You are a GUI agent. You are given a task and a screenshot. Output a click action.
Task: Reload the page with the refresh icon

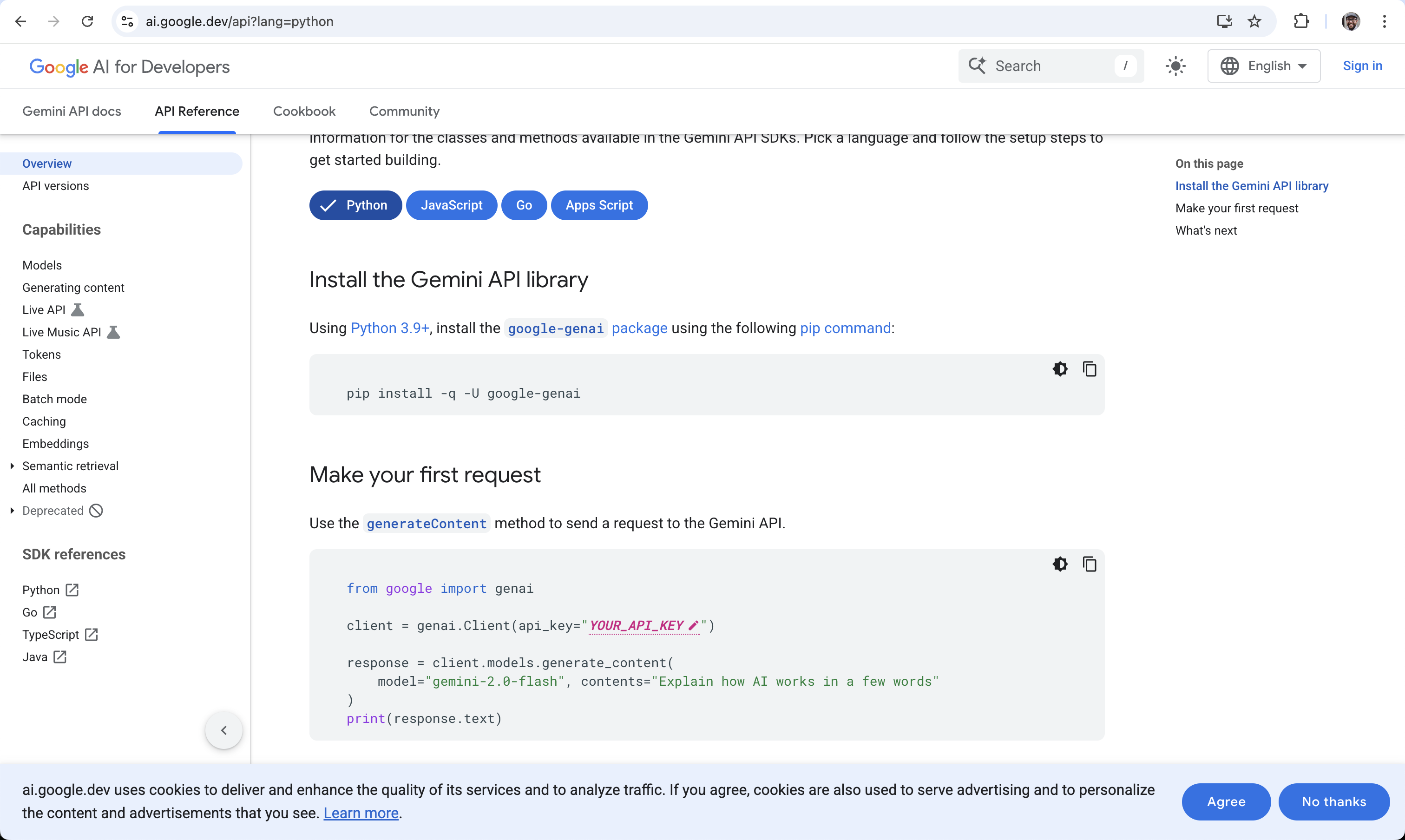87,21
